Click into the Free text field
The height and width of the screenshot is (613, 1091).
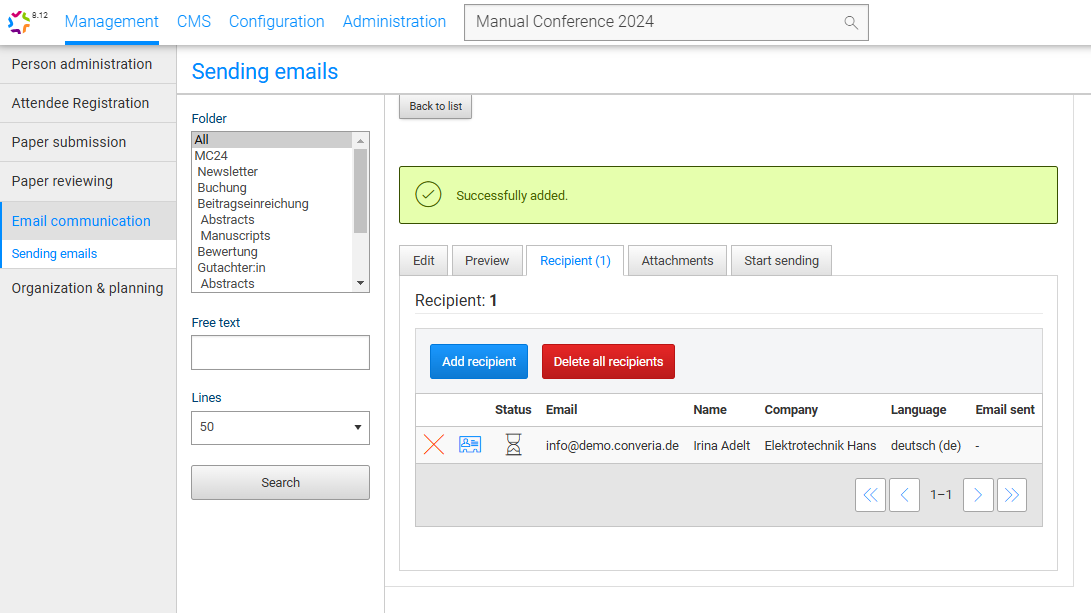280,353
